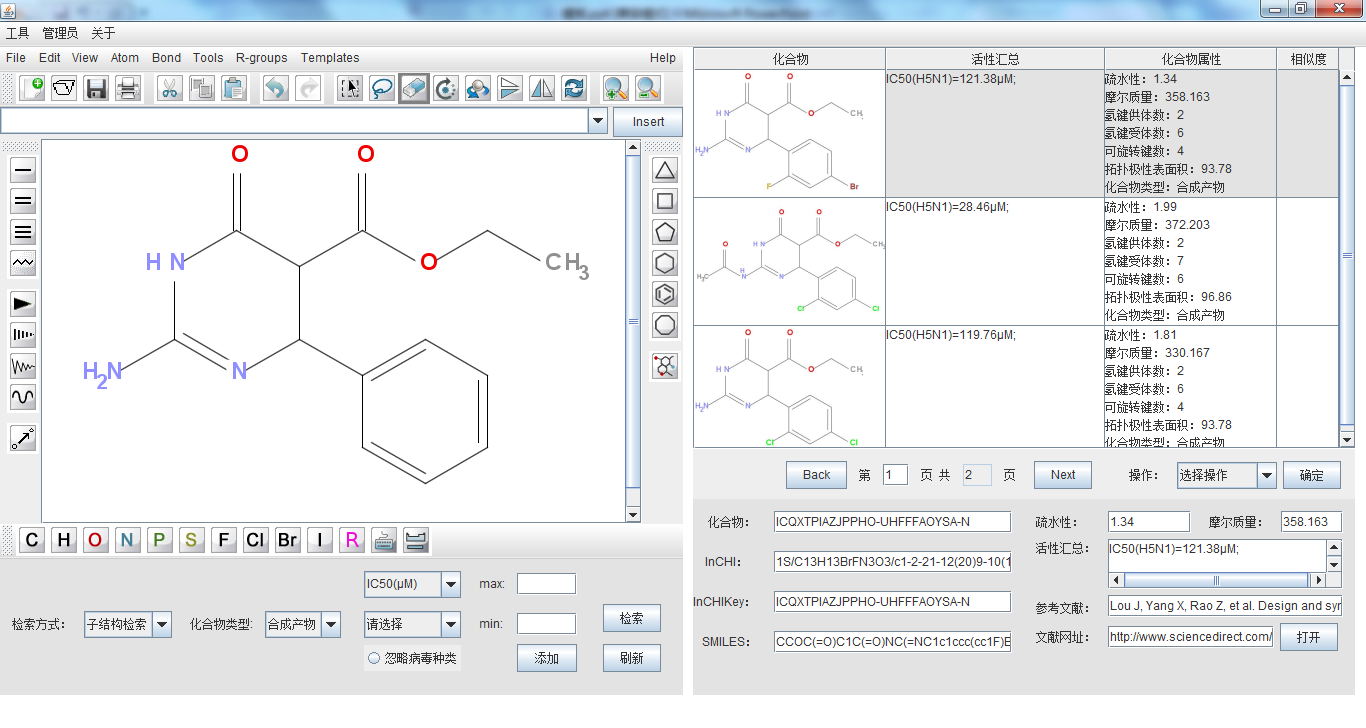This screenshot has height=728, width=1366.
Task: Click the Insert button
Action: coord(648,122)
